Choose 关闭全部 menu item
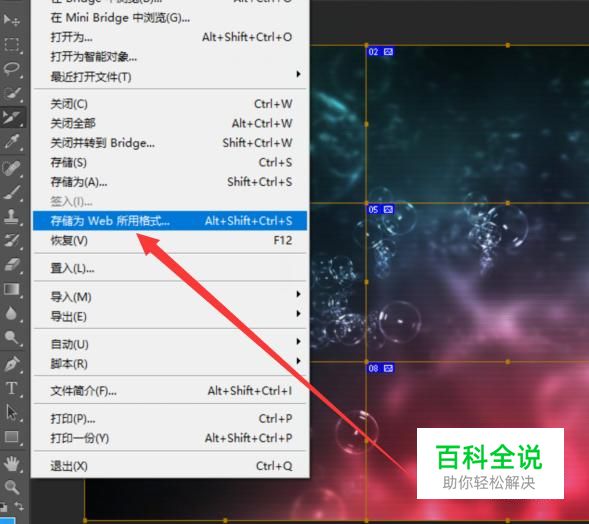 (x=170, y=123)
